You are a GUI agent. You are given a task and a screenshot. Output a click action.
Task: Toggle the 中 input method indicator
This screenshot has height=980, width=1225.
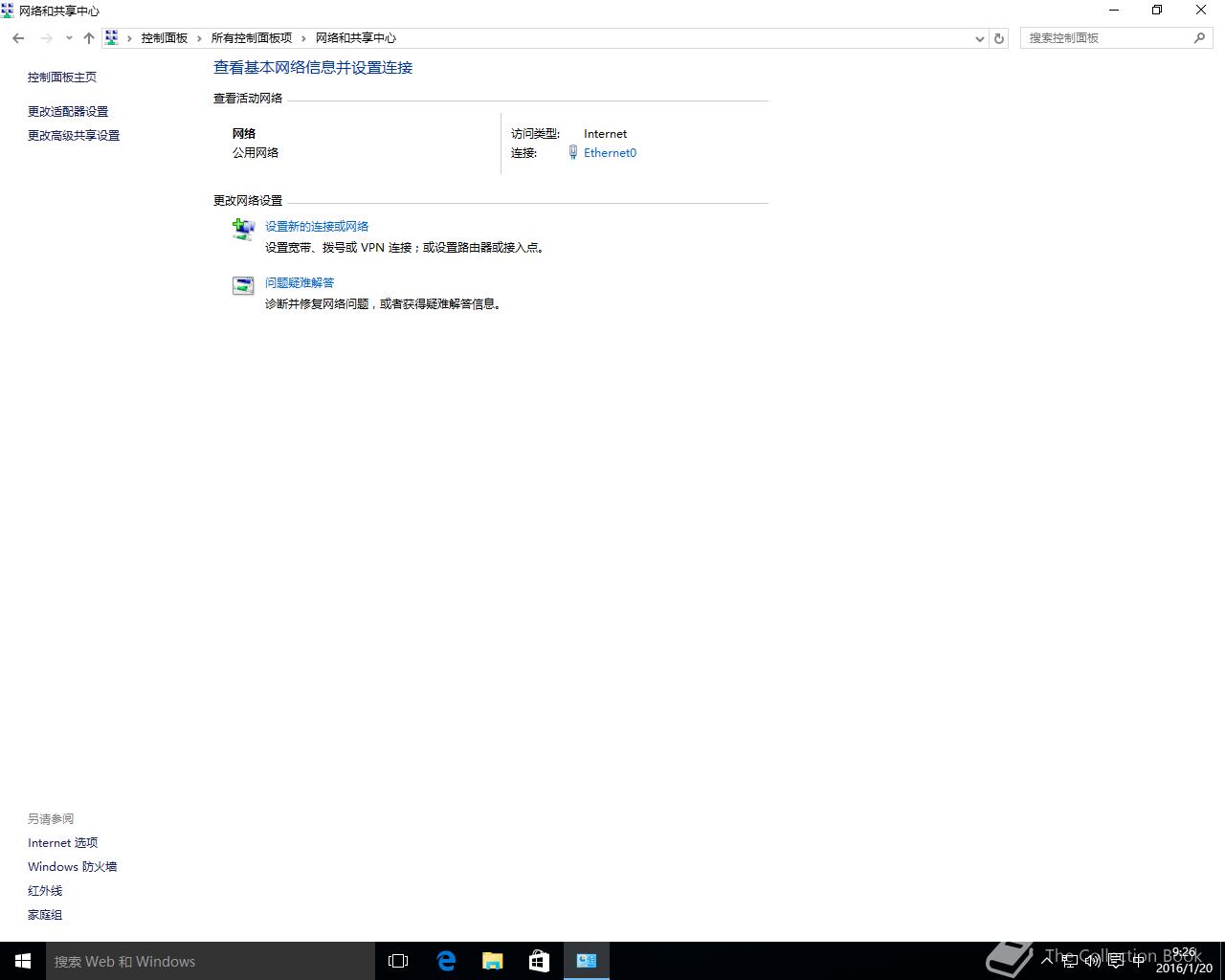1139,961
